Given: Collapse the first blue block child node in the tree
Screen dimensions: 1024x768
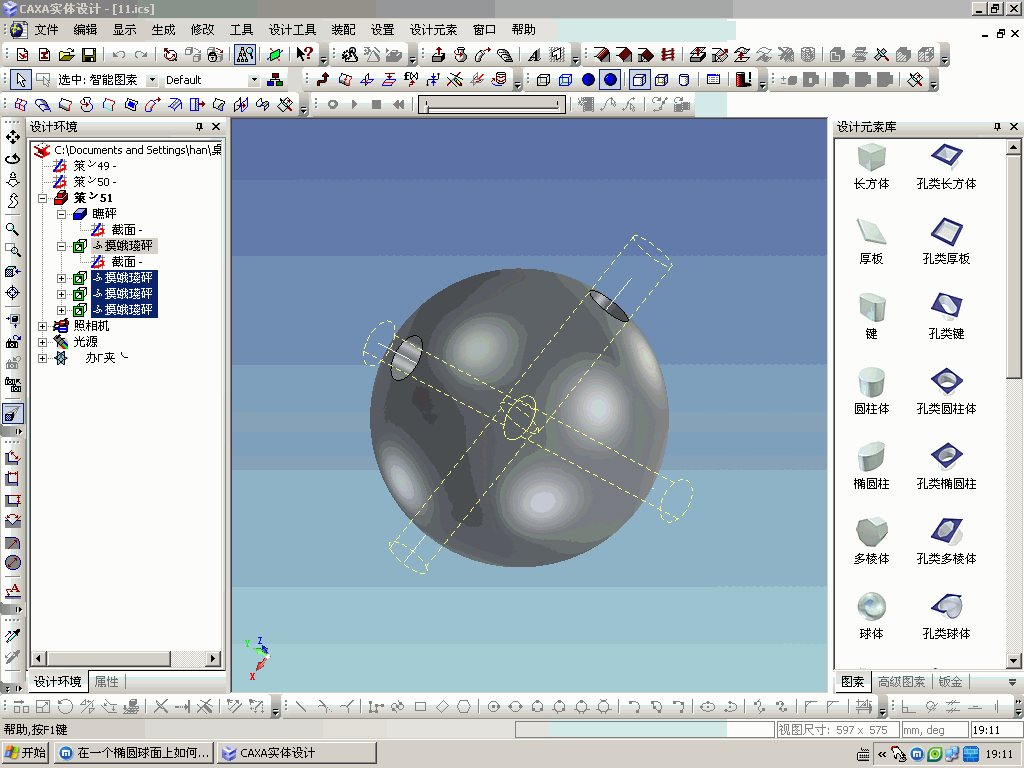Looking at the screenshot, I should (x=61, y=214).
